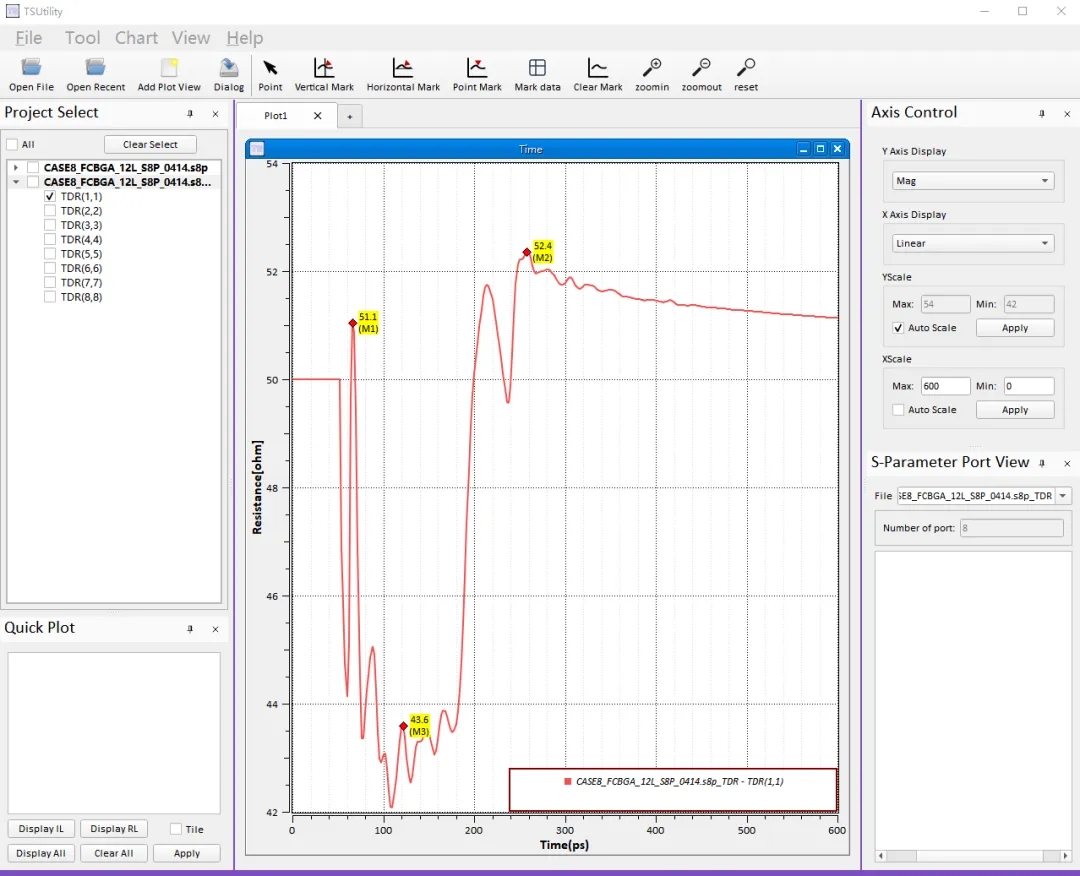Expand the first CASE8 s8p tree node
Image resolution: width=1080 pixels, height=876 pixels.
16,168
